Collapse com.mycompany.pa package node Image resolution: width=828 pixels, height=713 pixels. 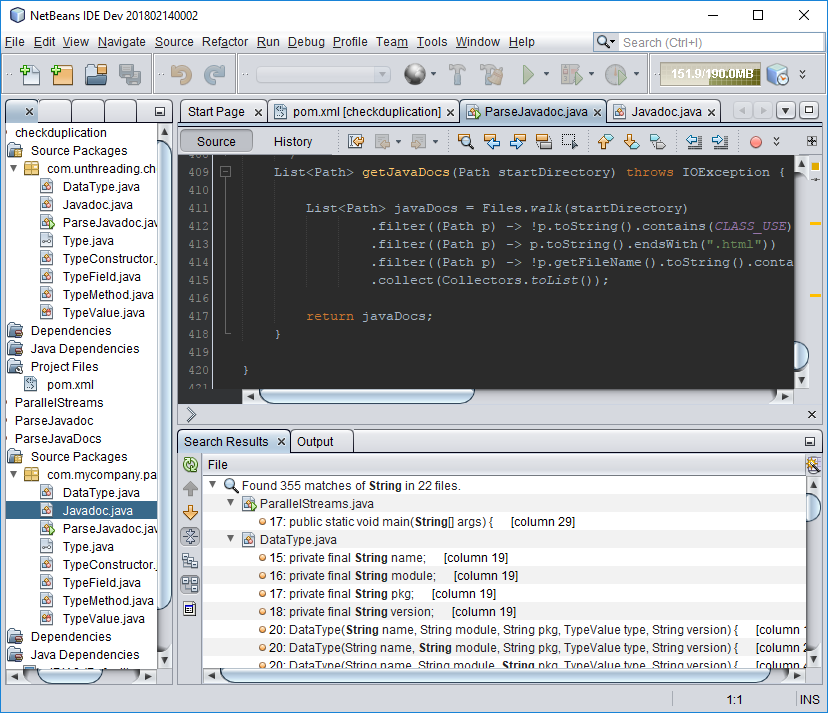click(14, 474)
